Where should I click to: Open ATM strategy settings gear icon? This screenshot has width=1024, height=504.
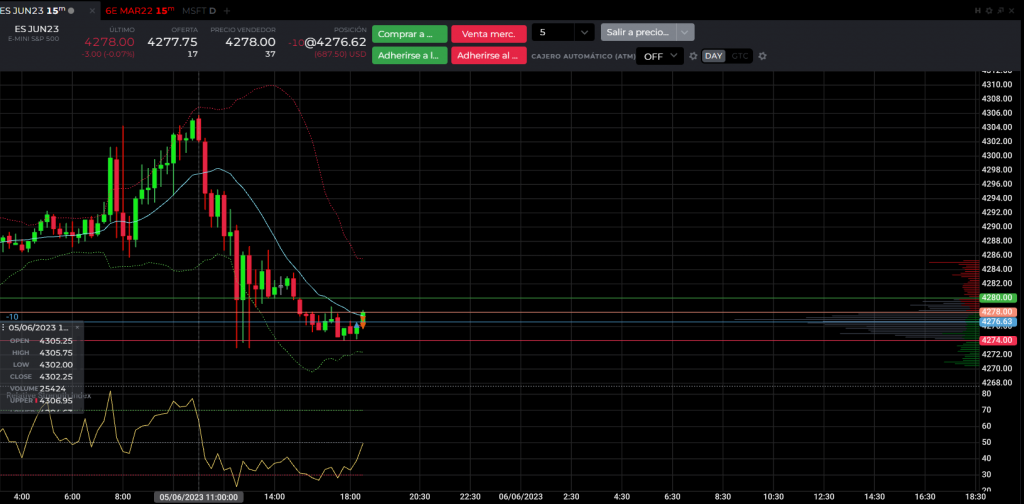coord(693,56)
